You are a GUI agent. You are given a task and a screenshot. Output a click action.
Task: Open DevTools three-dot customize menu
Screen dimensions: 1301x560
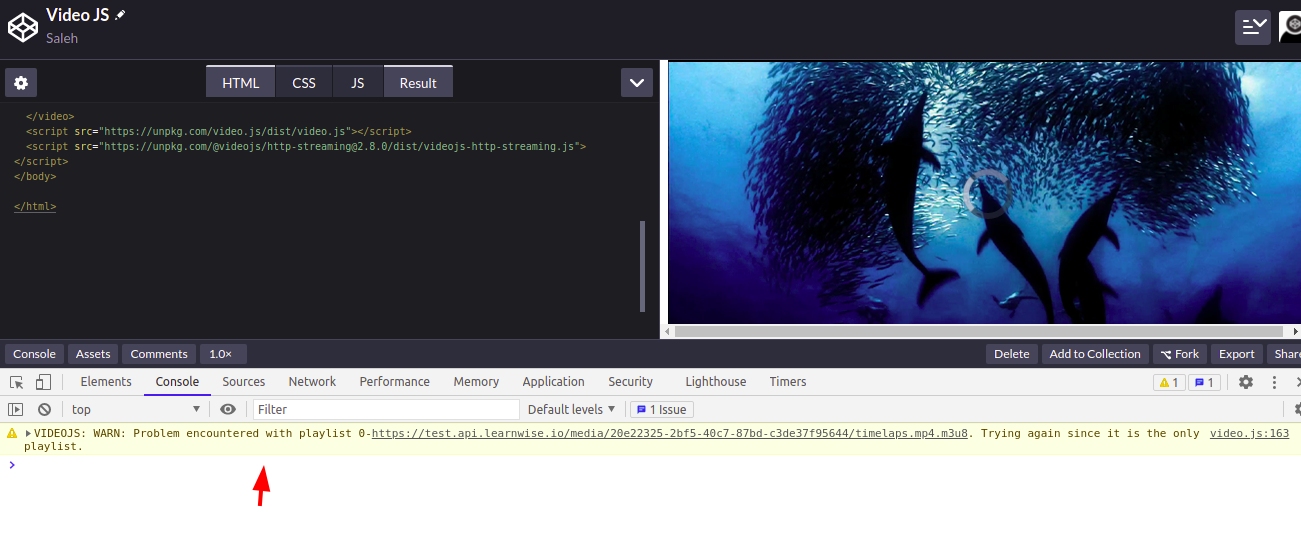click(x=1274, y=382)
